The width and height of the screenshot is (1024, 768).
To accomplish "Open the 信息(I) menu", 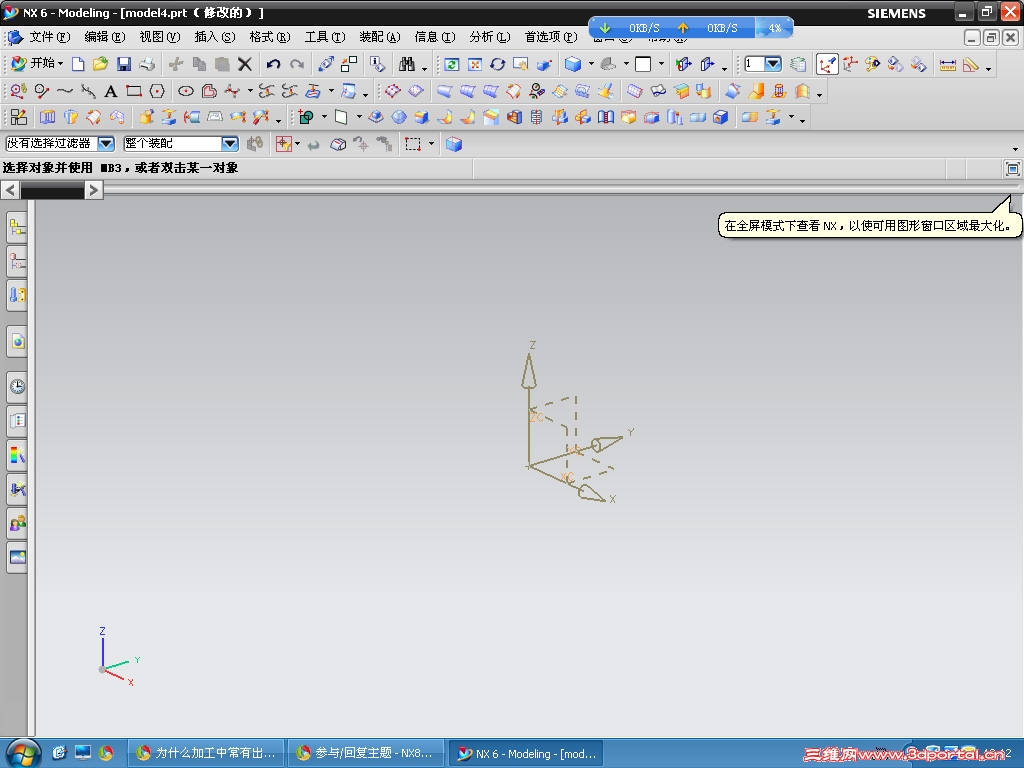I will point(434,37).
